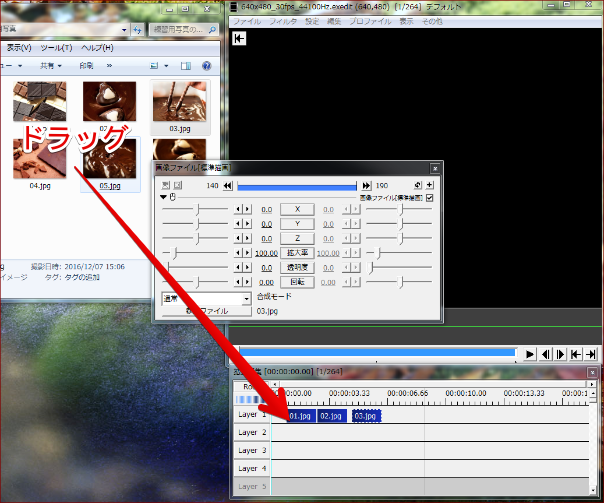The height and width of the screenshot is (503, 604).
Task: Step forward one frame in the preview
Action: coord(561,354)
